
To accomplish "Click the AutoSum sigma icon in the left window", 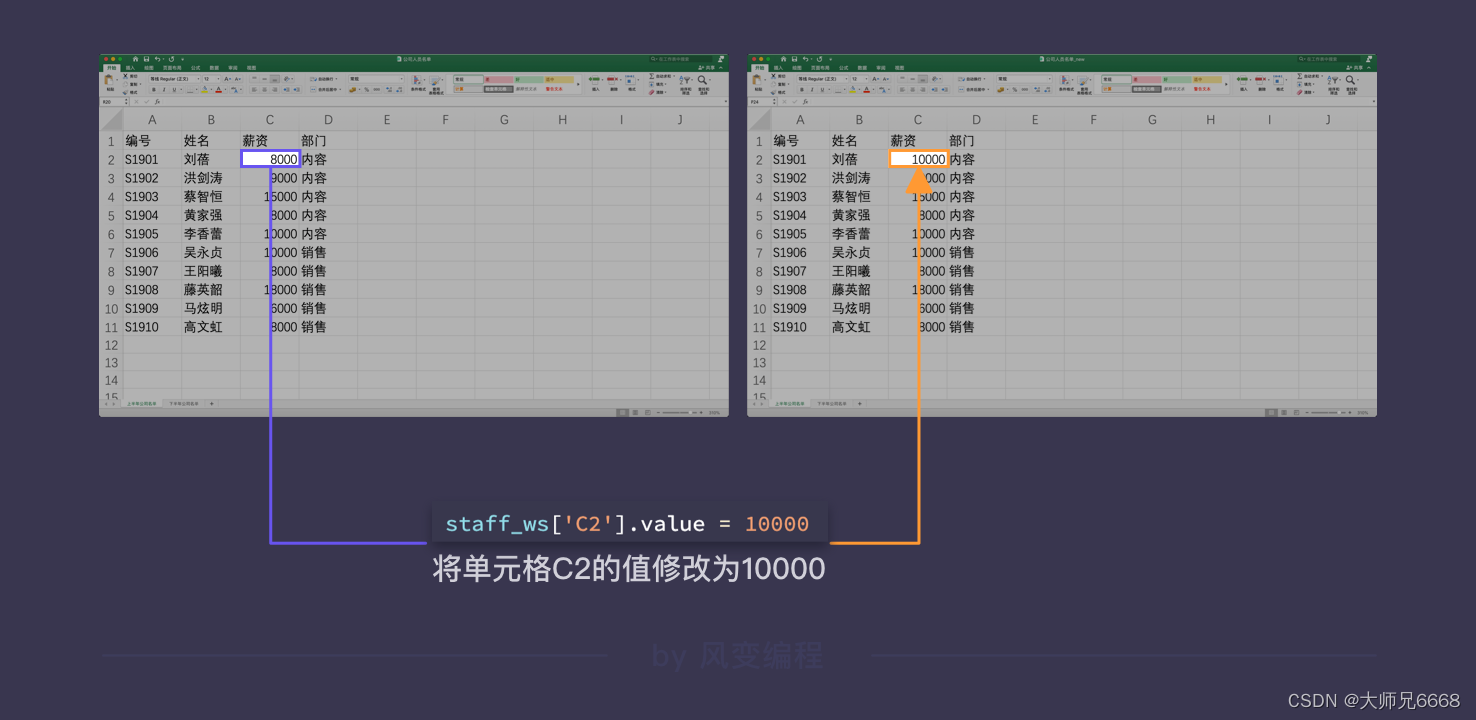I will click(651, 76).
